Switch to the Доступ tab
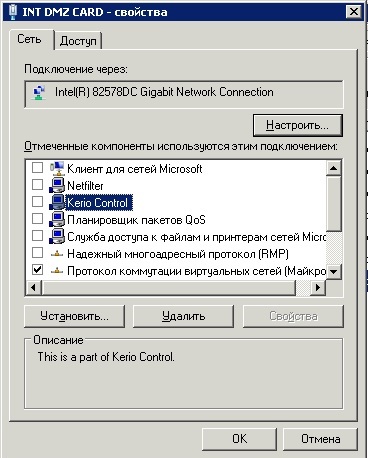The height and width of the screenshot is (458, 368). (x=78, y=41)
